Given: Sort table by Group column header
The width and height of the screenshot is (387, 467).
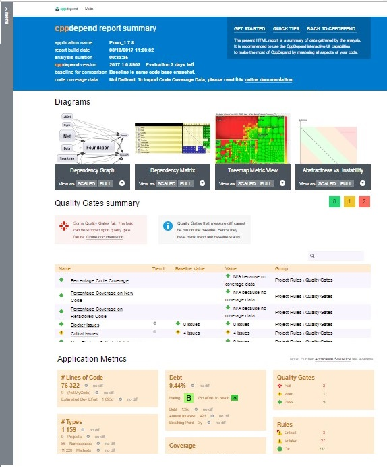Looking at the screenshot, I should tap(281, 268).
